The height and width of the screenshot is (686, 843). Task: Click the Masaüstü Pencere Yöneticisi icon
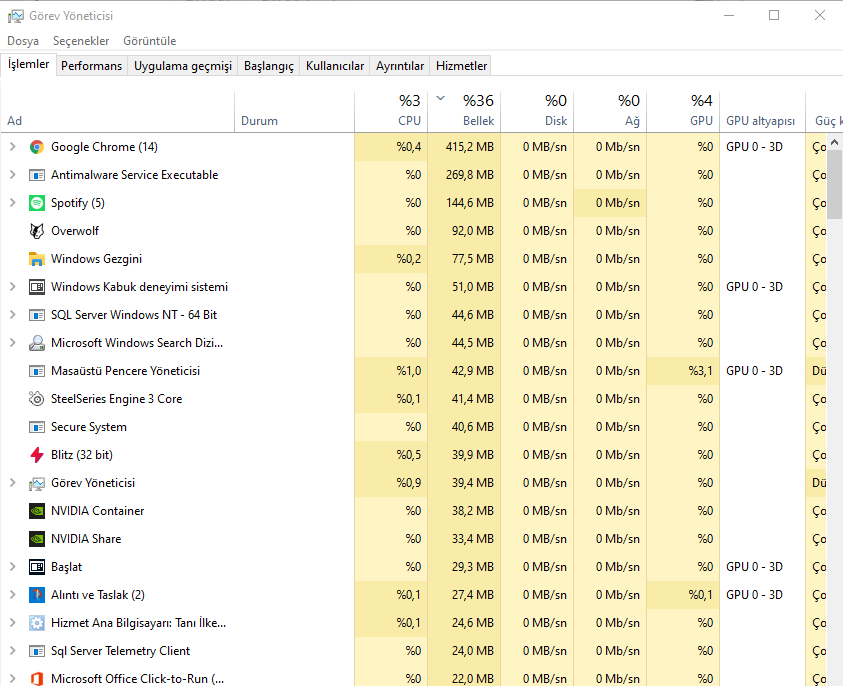click(x=37, y=370)
